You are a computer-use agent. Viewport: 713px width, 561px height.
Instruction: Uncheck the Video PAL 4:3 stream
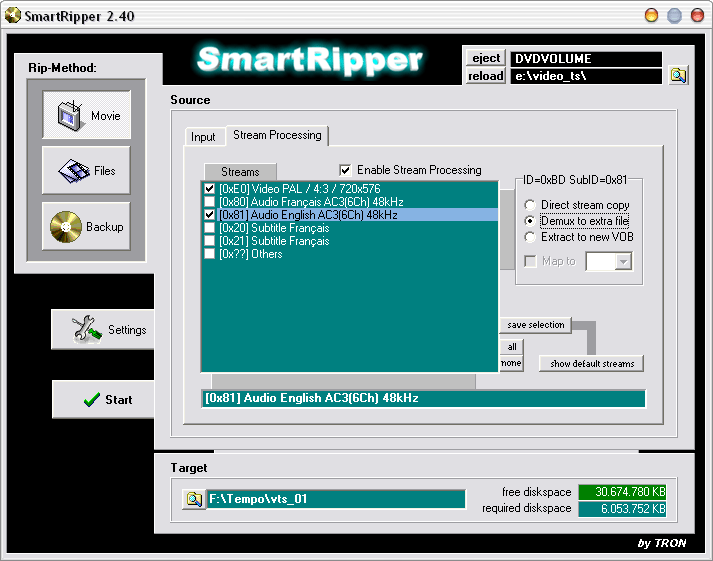click(209, 189)
